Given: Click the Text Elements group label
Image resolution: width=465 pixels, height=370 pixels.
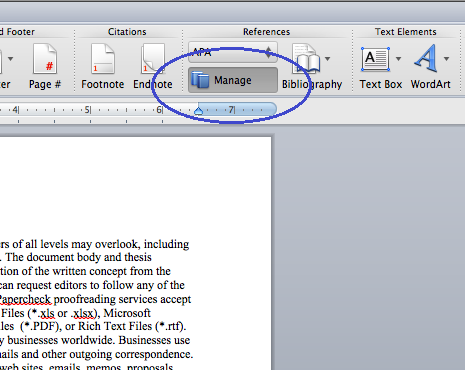Looking at the screenshot, I should click(406, 32).
